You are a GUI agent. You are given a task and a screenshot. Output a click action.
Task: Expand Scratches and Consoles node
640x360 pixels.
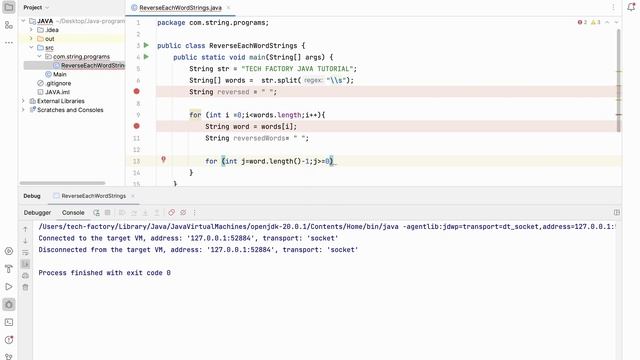point(23,110)
